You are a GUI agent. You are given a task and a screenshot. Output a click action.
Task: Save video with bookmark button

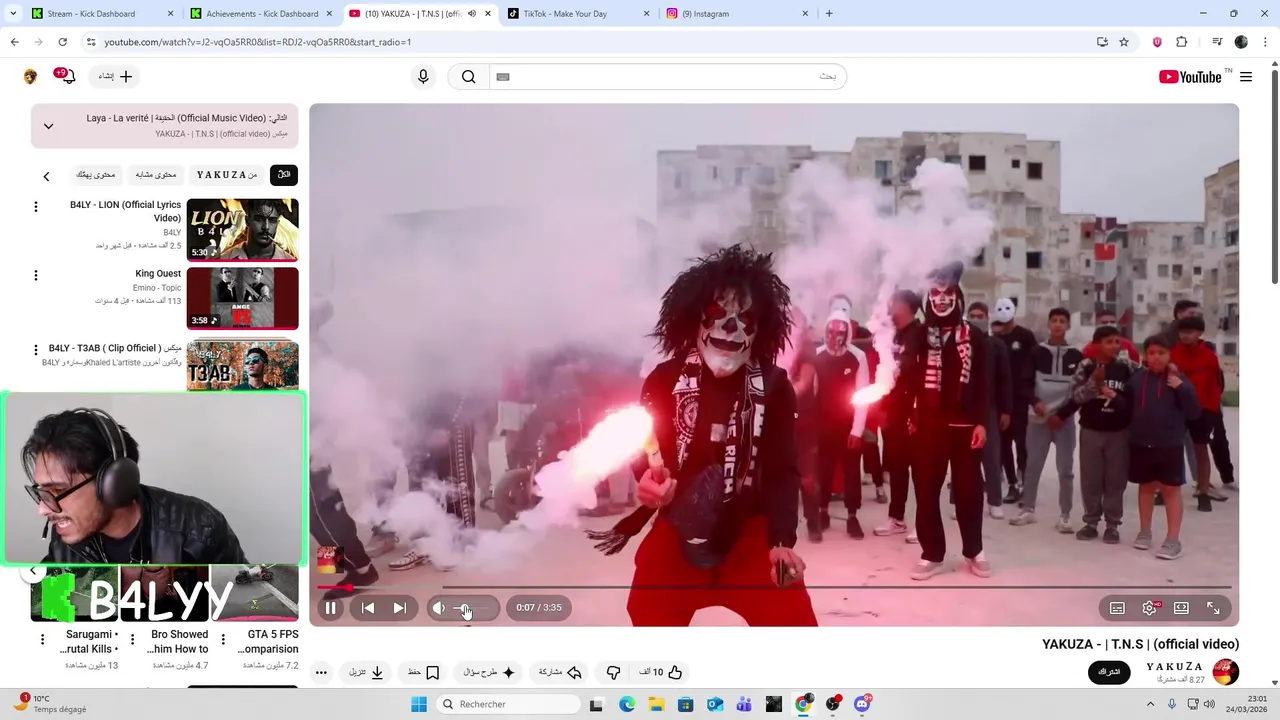(423, 673)
